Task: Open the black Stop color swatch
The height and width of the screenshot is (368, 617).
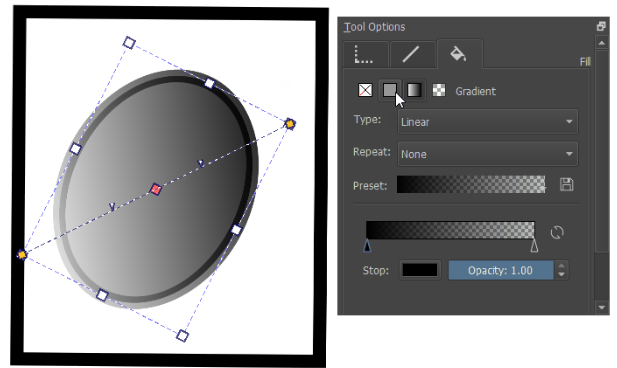Action: click(419, 270)
